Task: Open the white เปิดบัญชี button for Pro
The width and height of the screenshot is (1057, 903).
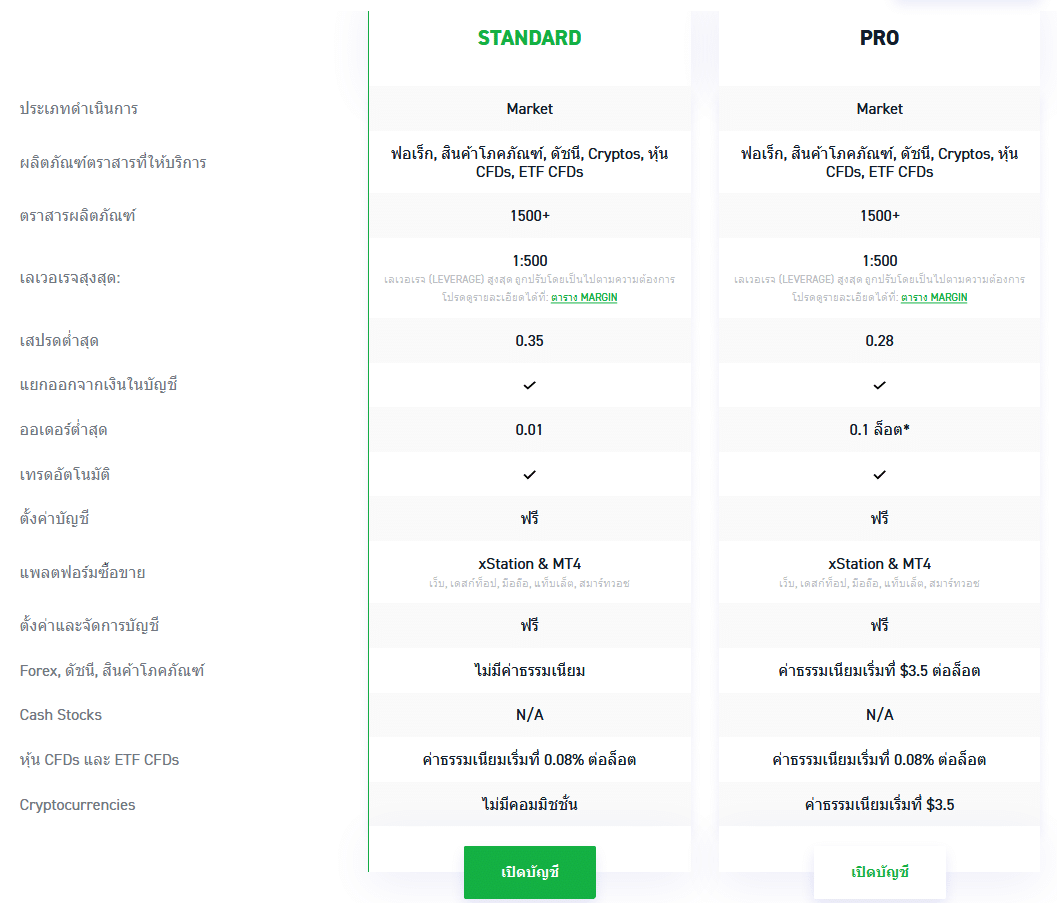Action: point(879,872)
